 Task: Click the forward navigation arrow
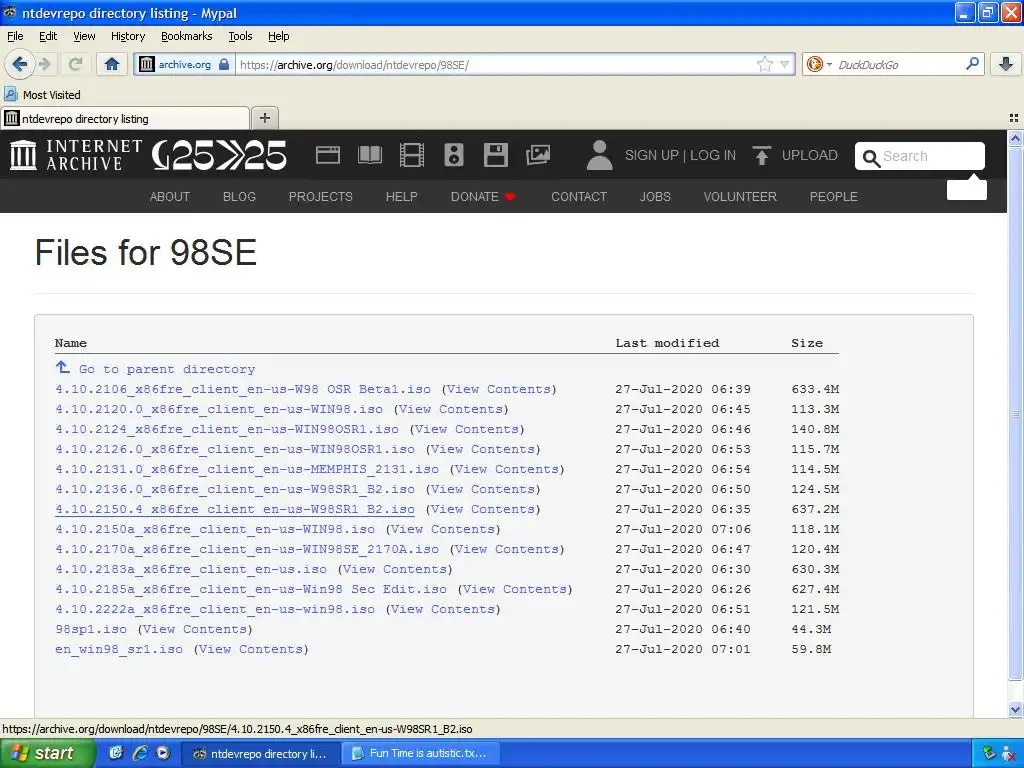(x=44, y=64)
